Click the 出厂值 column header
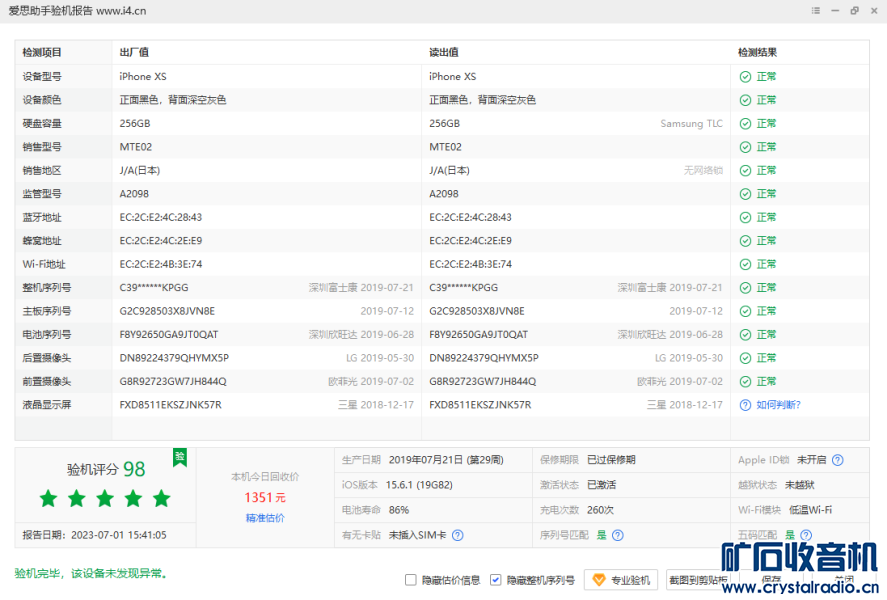 (134, 52)
